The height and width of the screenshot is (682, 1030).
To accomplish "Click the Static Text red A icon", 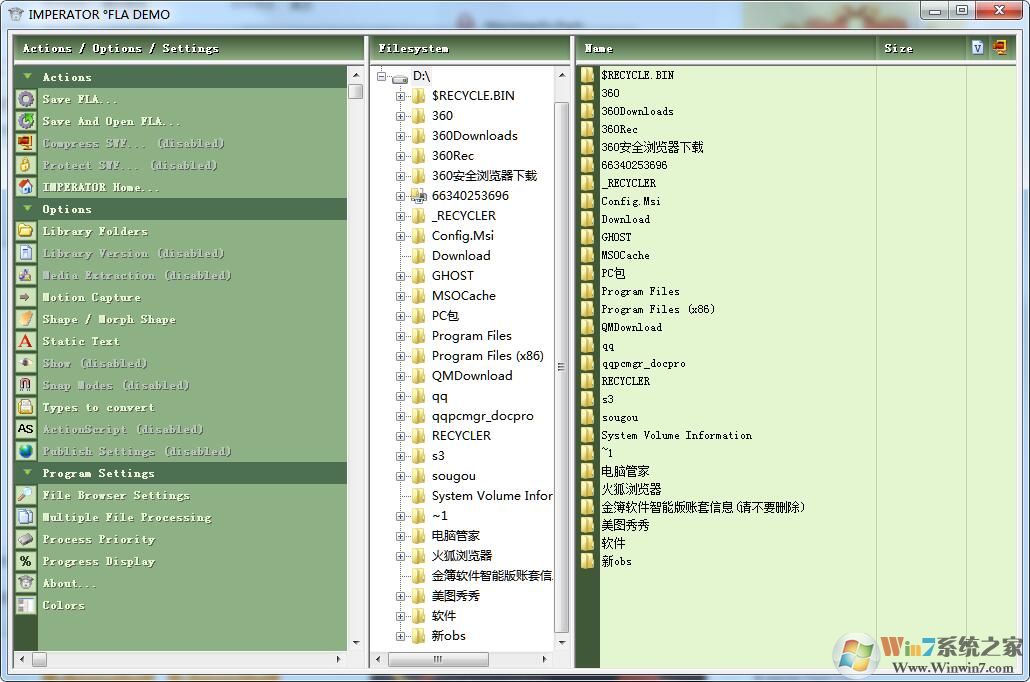I will [27, 341].
